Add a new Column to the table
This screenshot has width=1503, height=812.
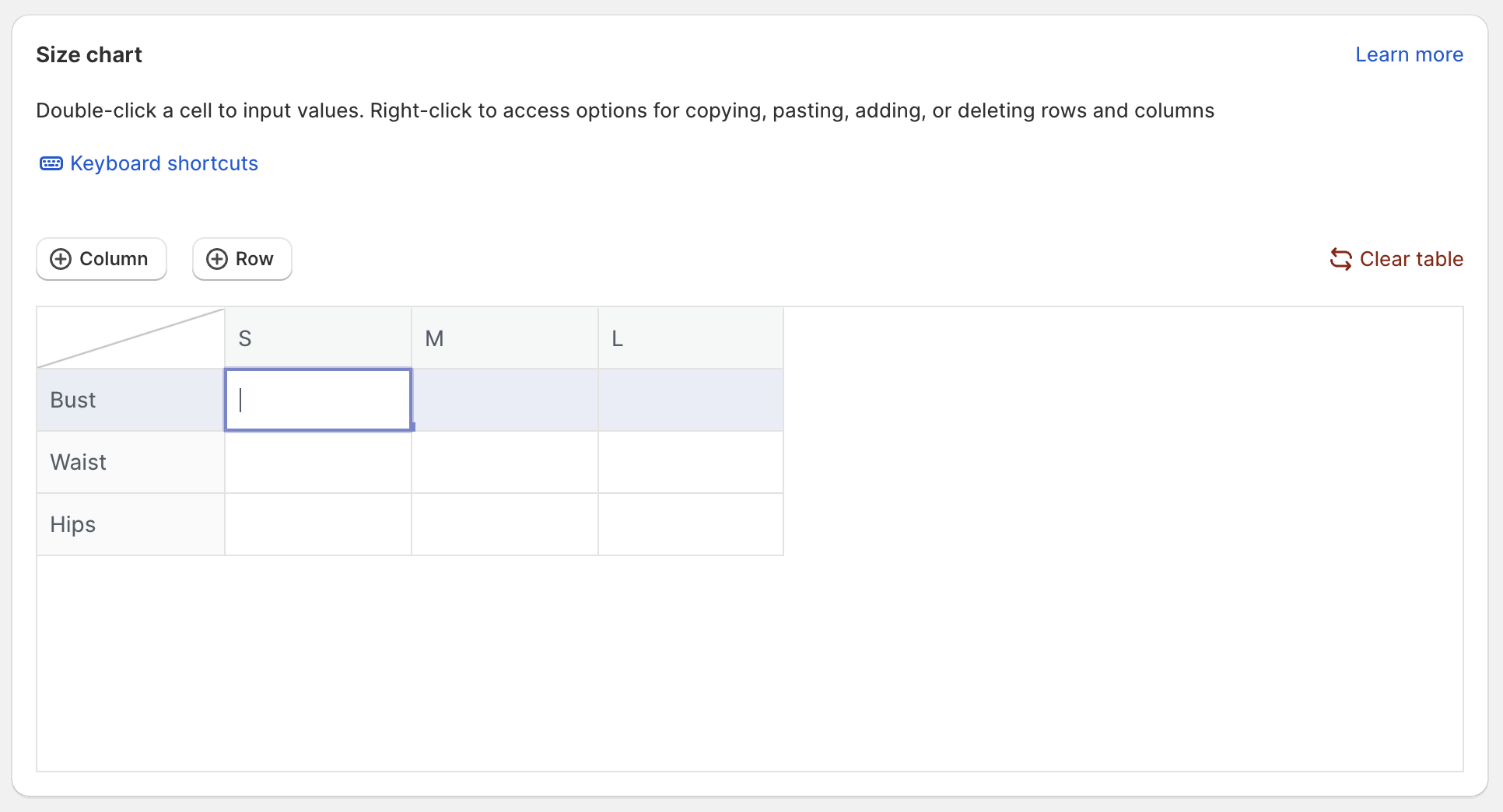[x=102, y=259]
